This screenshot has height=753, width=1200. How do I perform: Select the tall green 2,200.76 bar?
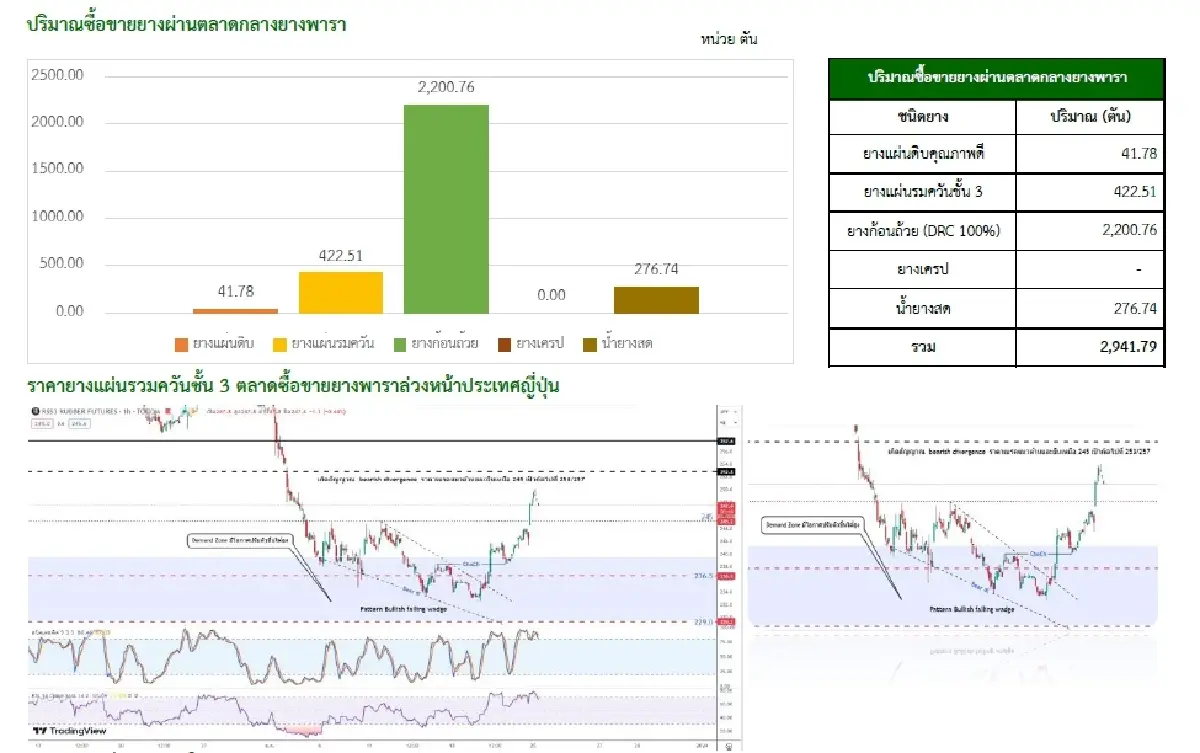click(446, 209)
